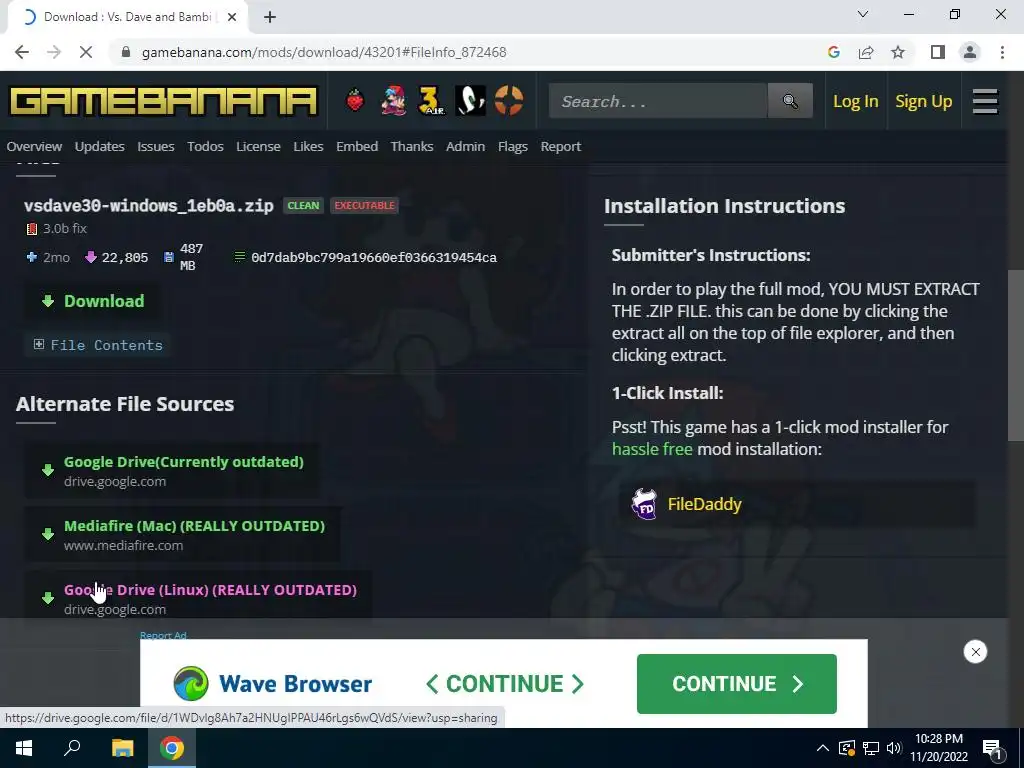Viewport: 1024px width, 768px height.
Task: Click the Google icon in address bar
Action: tap(833, 52)
